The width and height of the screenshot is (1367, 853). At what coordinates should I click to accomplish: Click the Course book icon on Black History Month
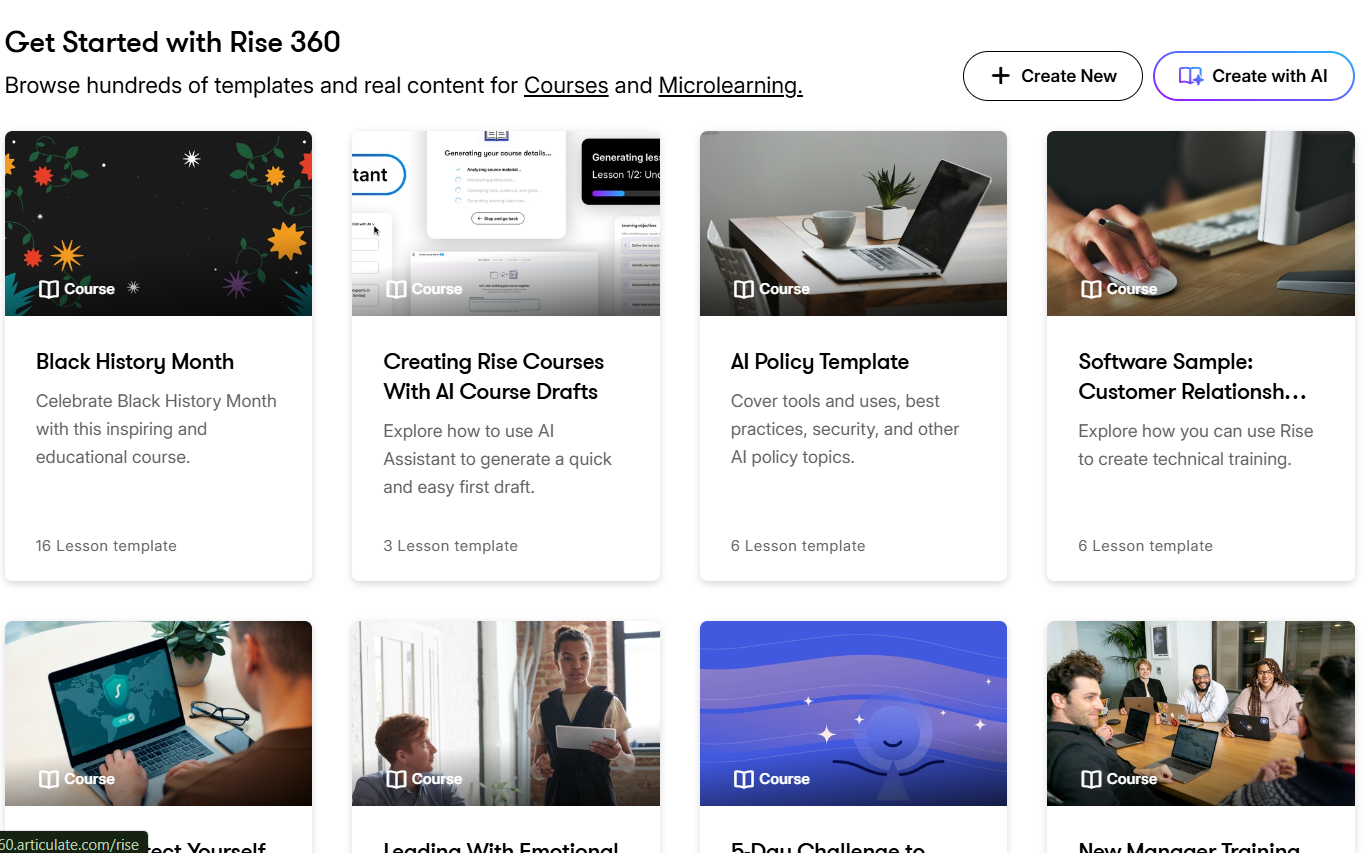pos(48,289)
